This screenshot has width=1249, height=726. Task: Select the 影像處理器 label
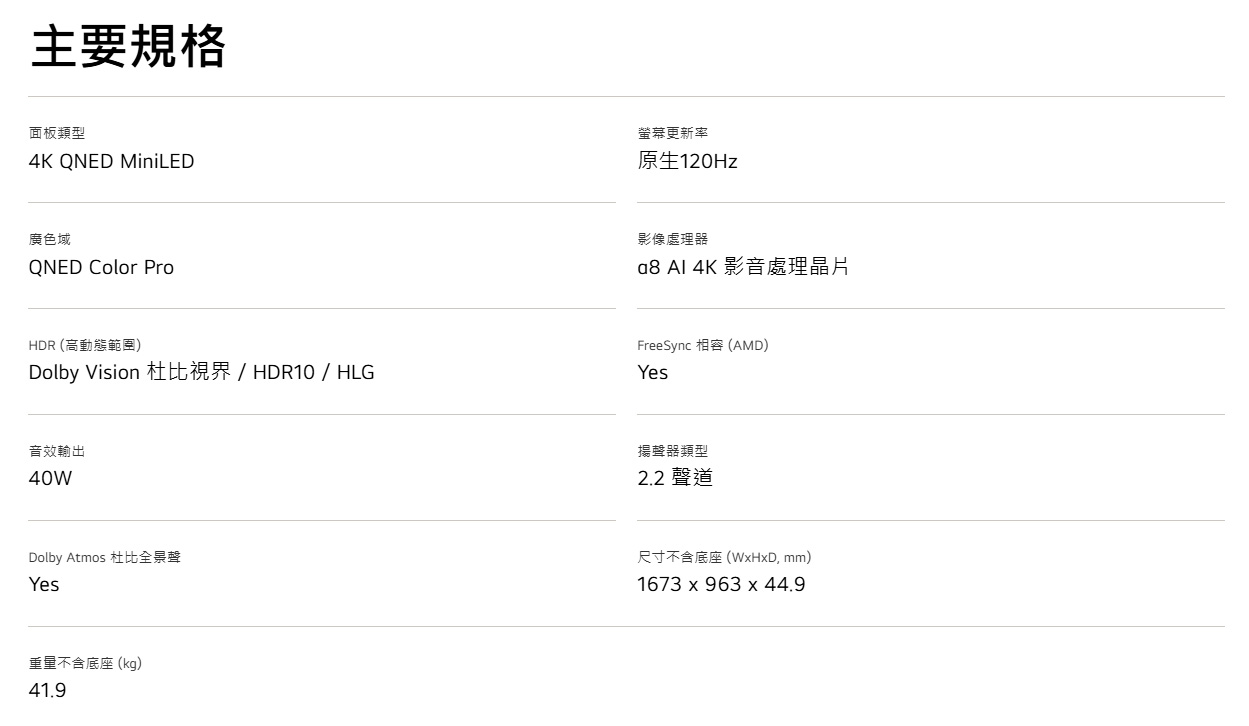673,239
